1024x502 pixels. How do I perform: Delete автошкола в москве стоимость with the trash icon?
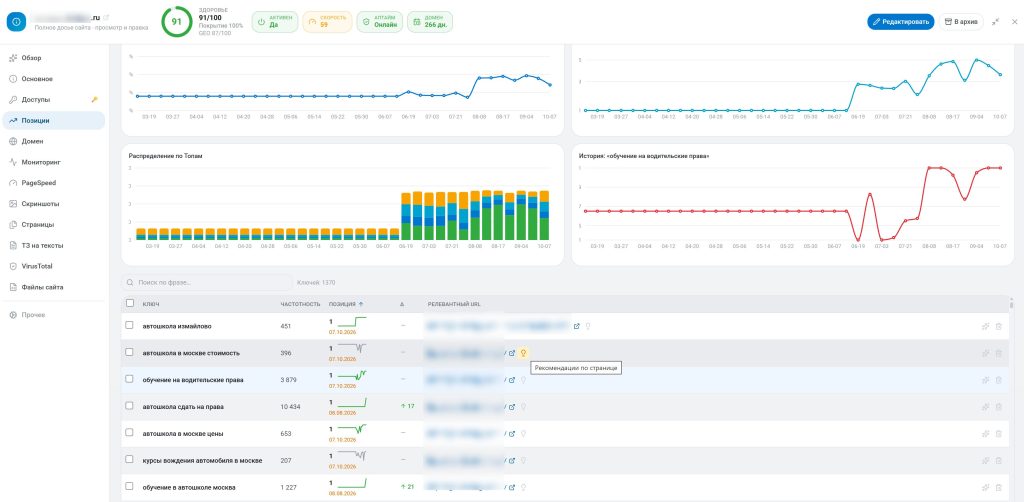click(x=999, y=353)
